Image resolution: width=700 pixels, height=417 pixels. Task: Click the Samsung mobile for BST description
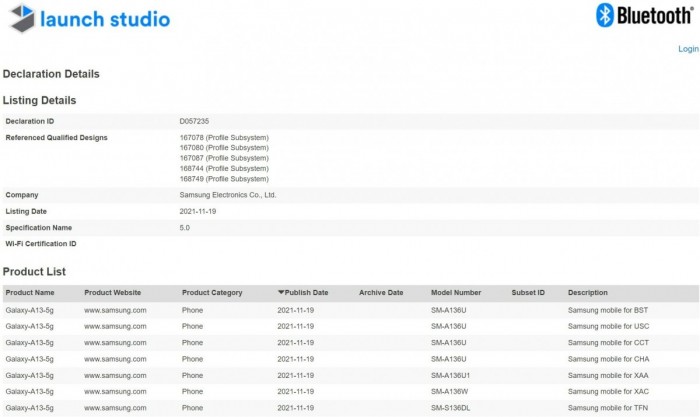607,310
